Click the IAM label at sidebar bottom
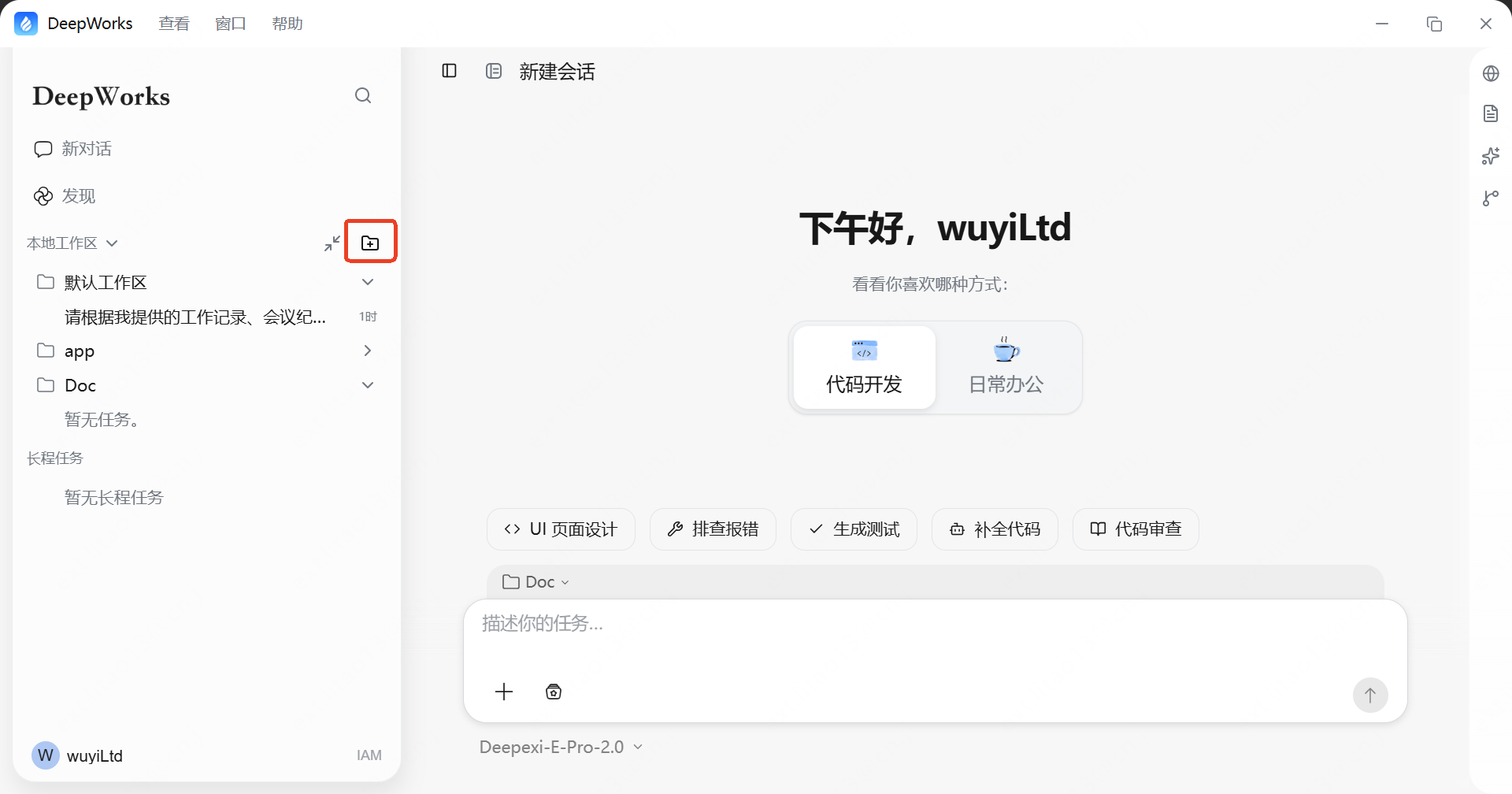 pyautogui.click(x=369, y=755)
